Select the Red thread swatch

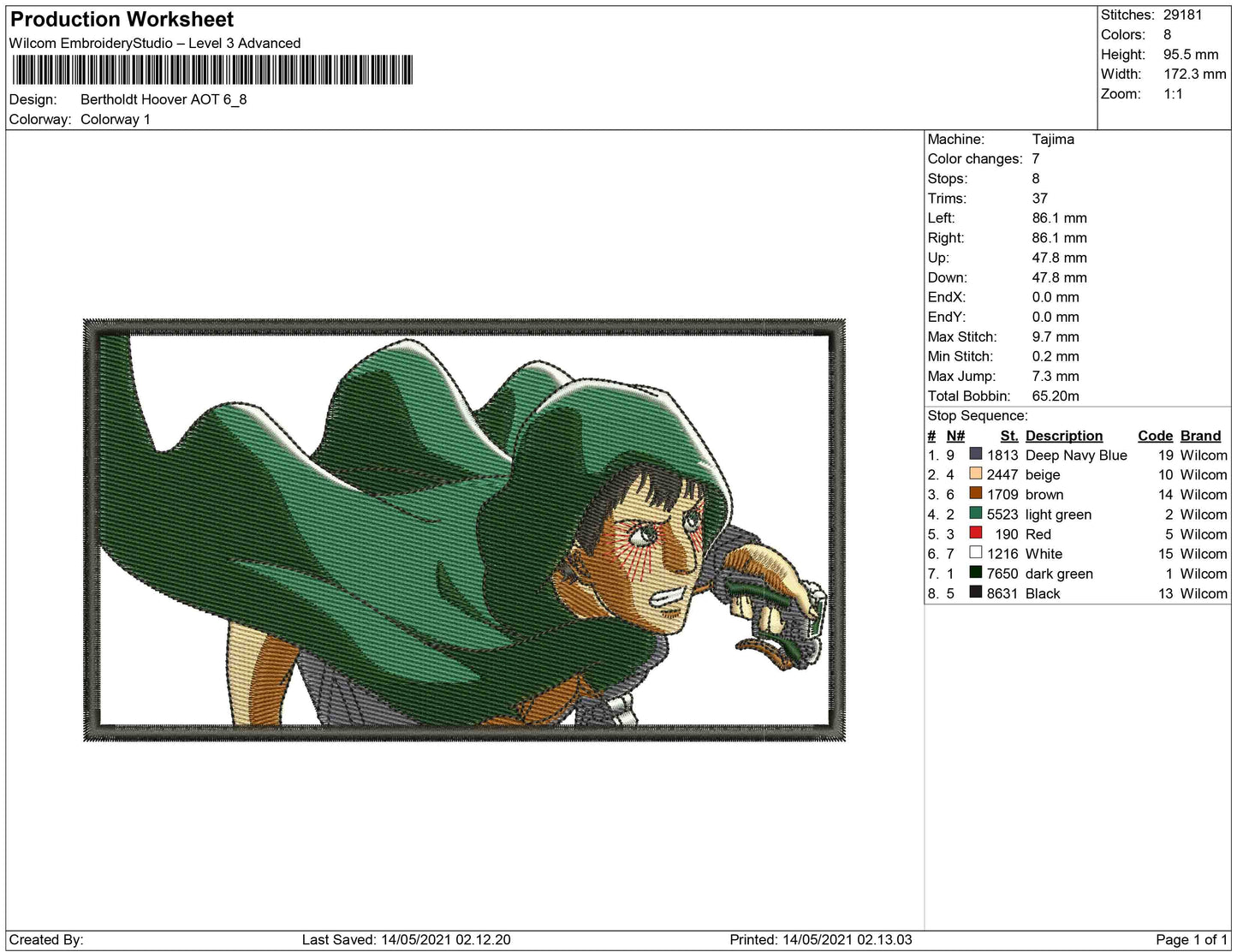point(975,533)
